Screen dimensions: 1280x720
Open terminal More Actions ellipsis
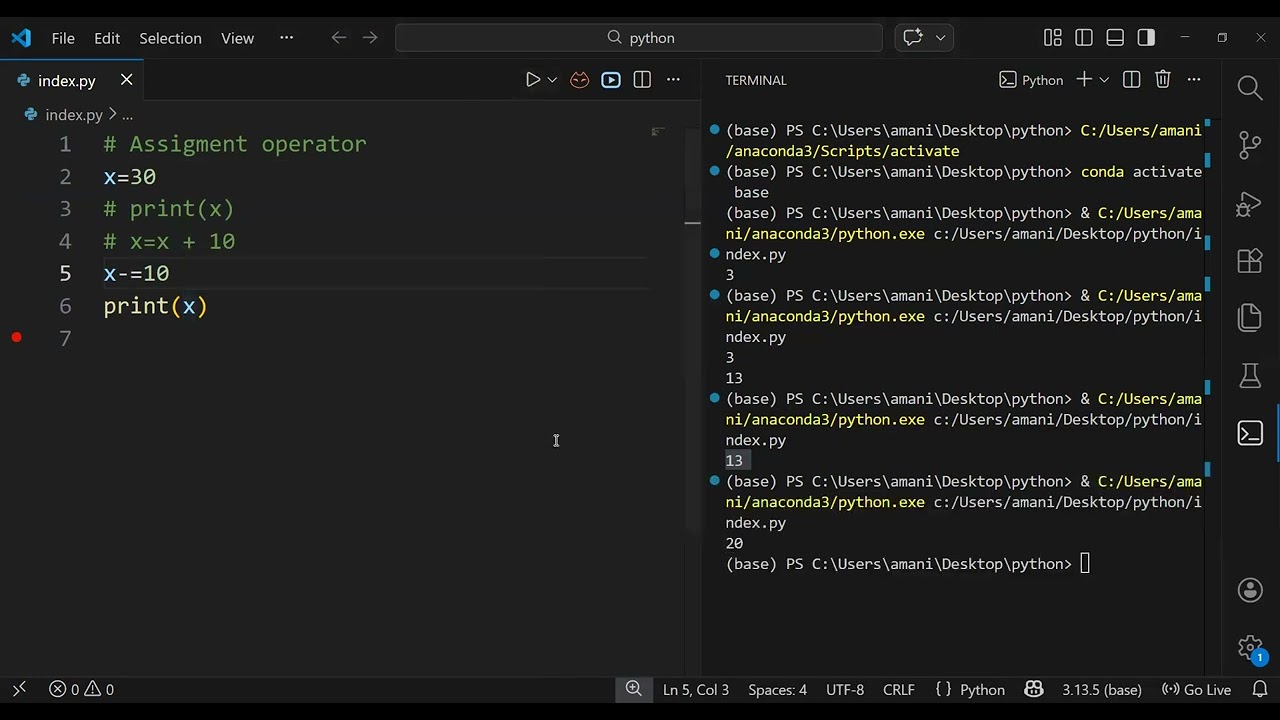1194,80
